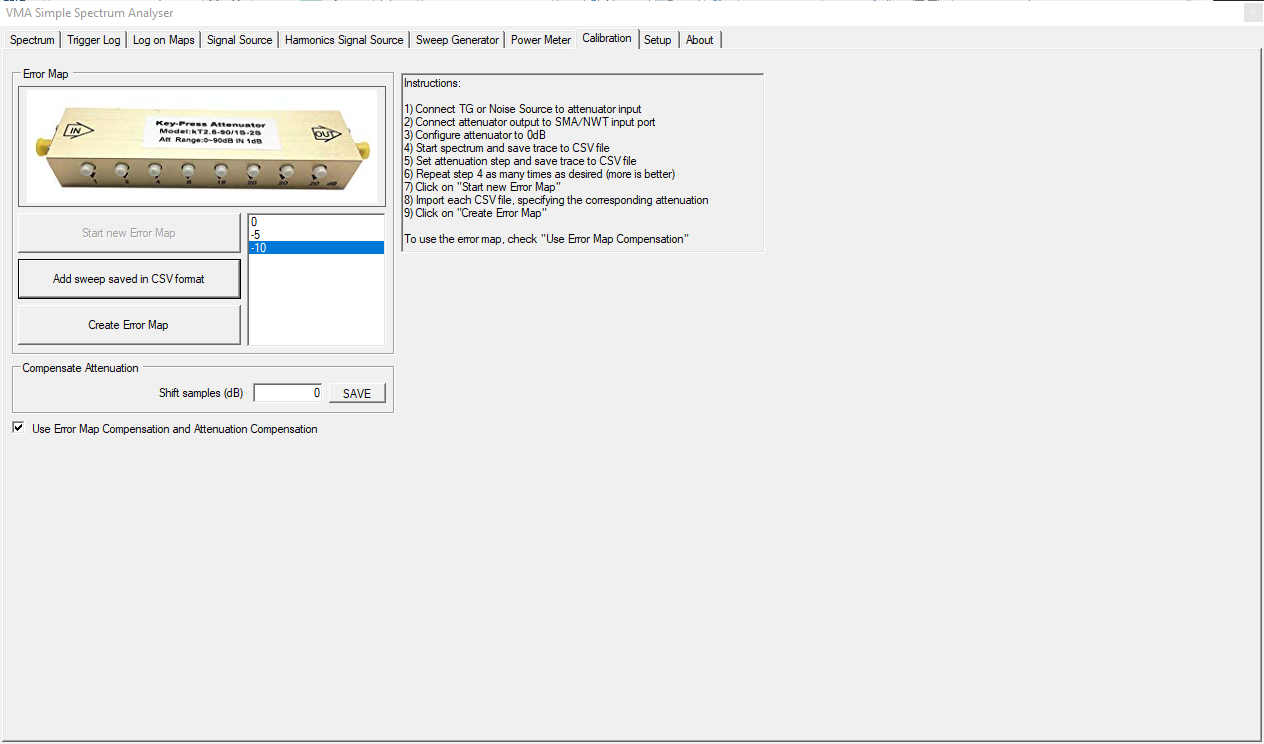Select the Calibration tab
Image resolution: width=1264 pixels, height=744 pixels.
pos(607,39)
